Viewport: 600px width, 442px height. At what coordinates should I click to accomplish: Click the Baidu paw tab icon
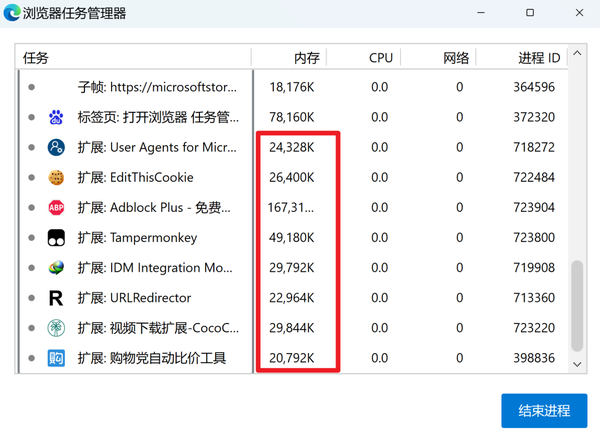coord(56,117)
